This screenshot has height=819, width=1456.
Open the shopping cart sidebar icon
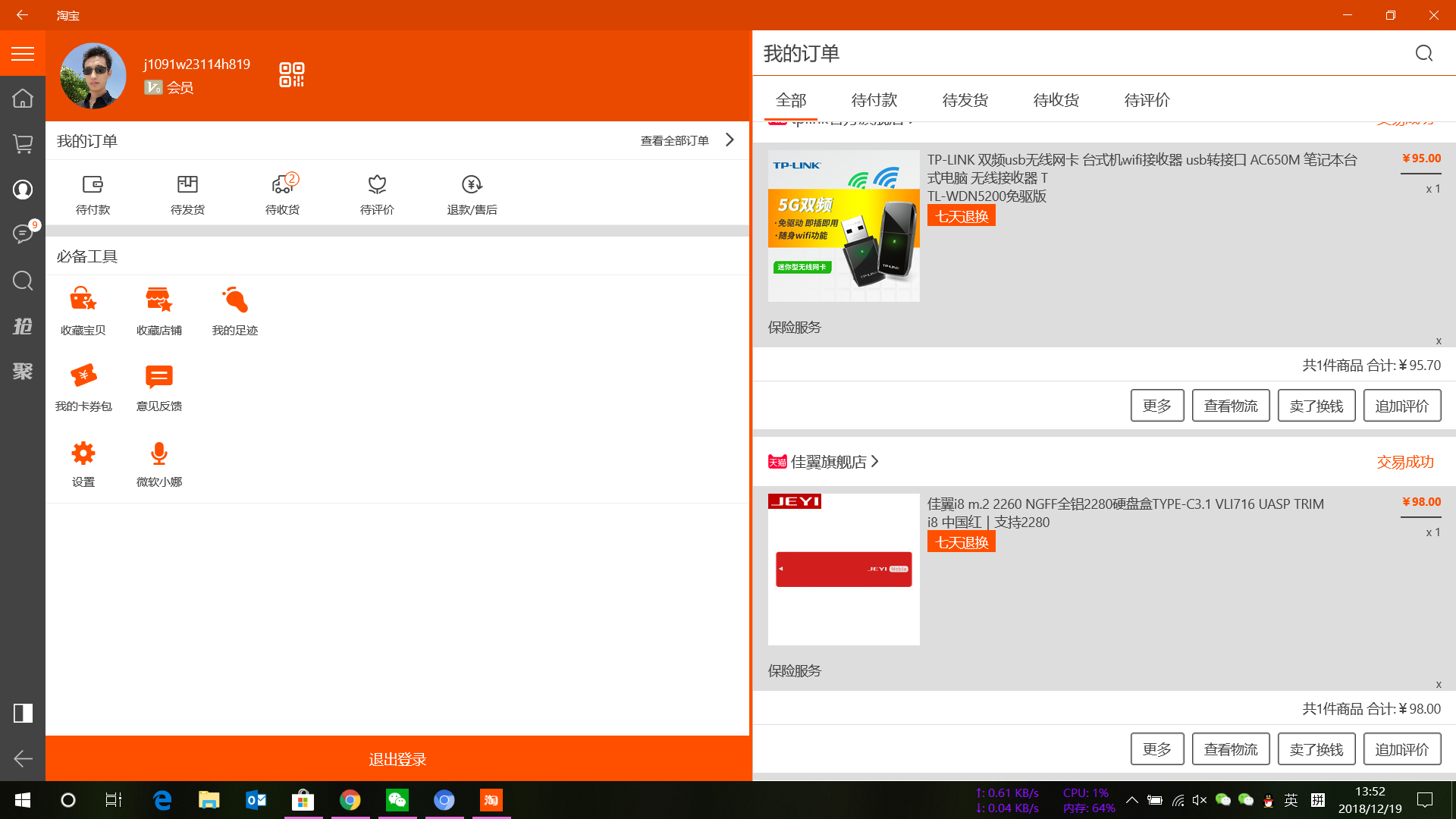23,144
